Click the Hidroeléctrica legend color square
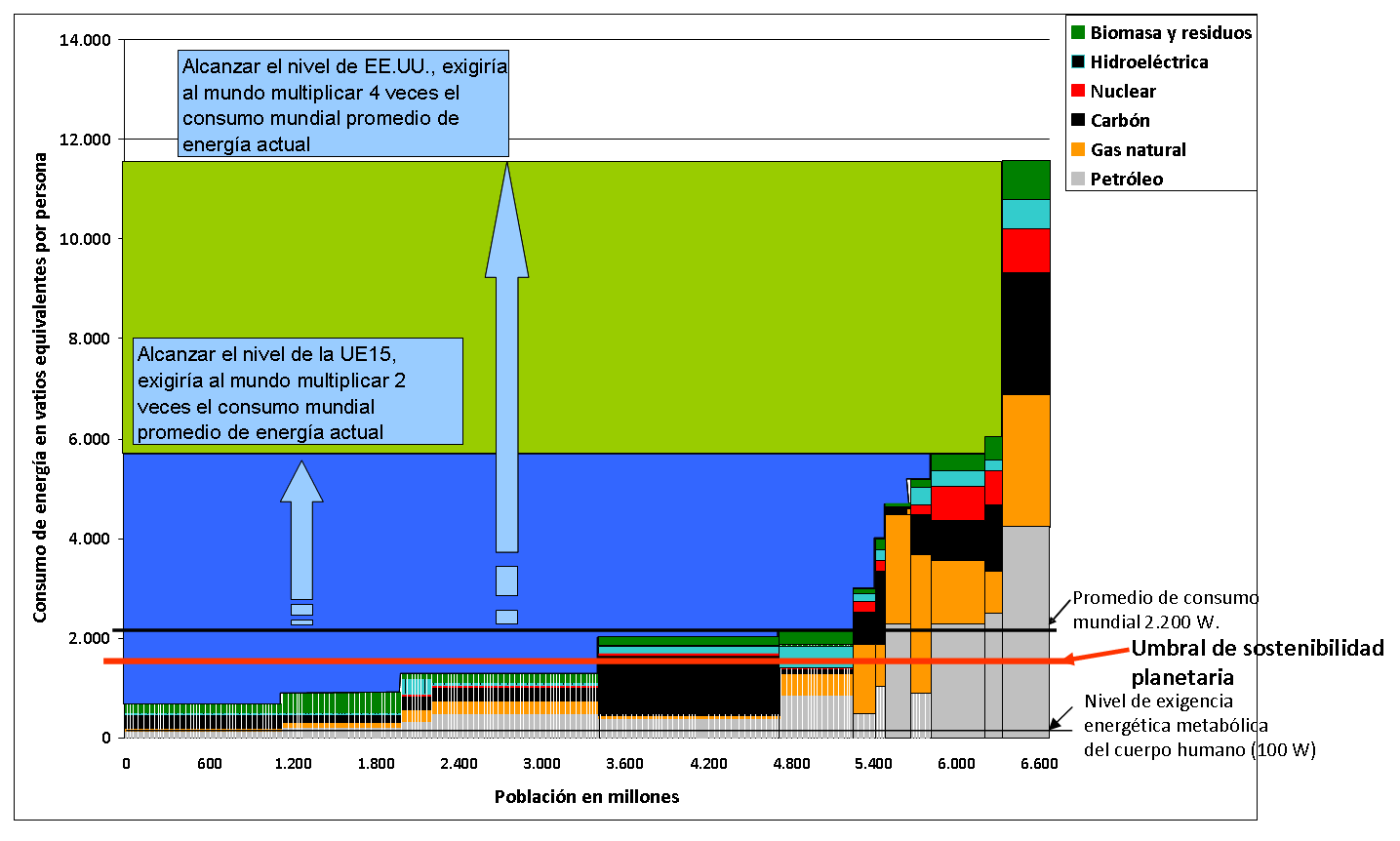This screenshot has height=841, width=1400. (1078, 61)
